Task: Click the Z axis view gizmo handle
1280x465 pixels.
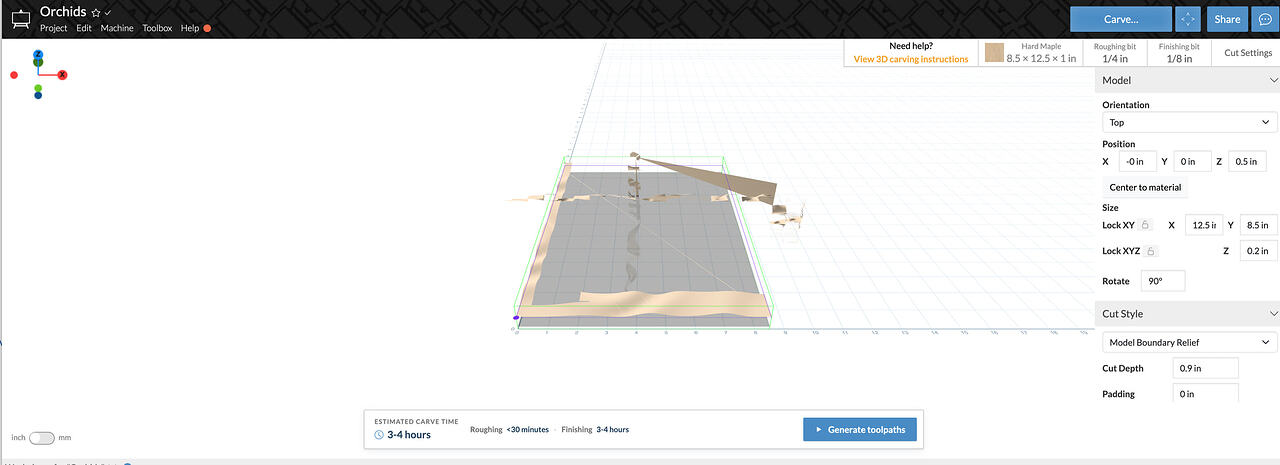Action: point(38,55)
